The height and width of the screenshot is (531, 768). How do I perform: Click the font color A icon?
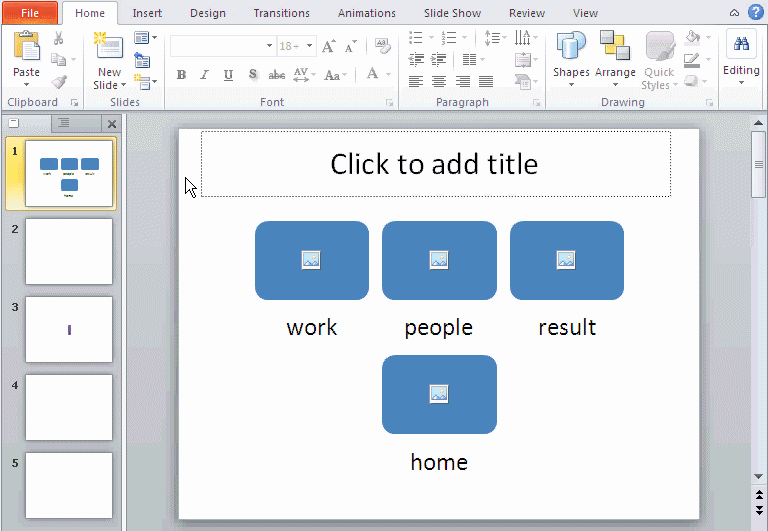pyautogui.click(x=373, y=74)
